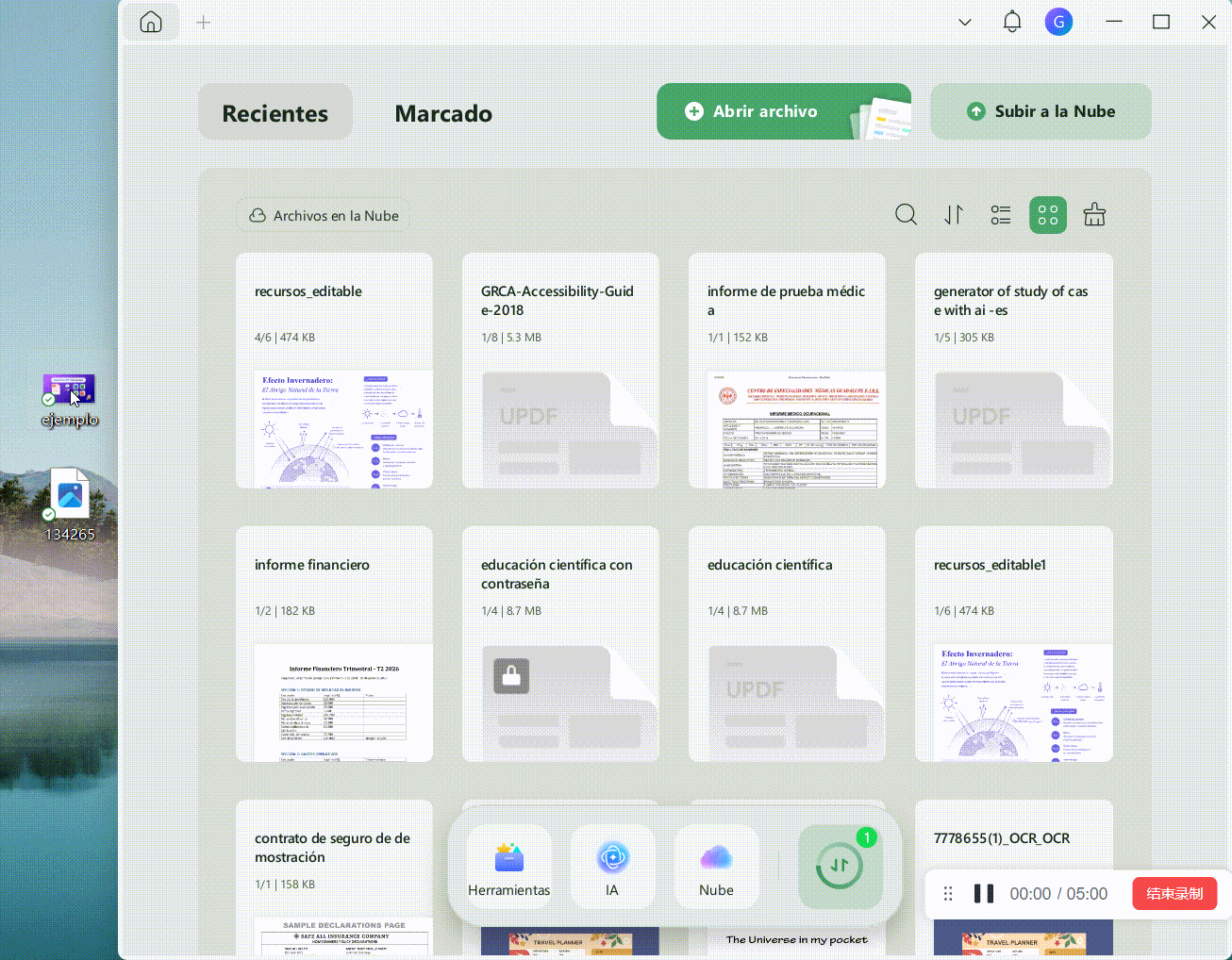
Task: Click The Universe in my pocket thumbnail
Action: 797,940
